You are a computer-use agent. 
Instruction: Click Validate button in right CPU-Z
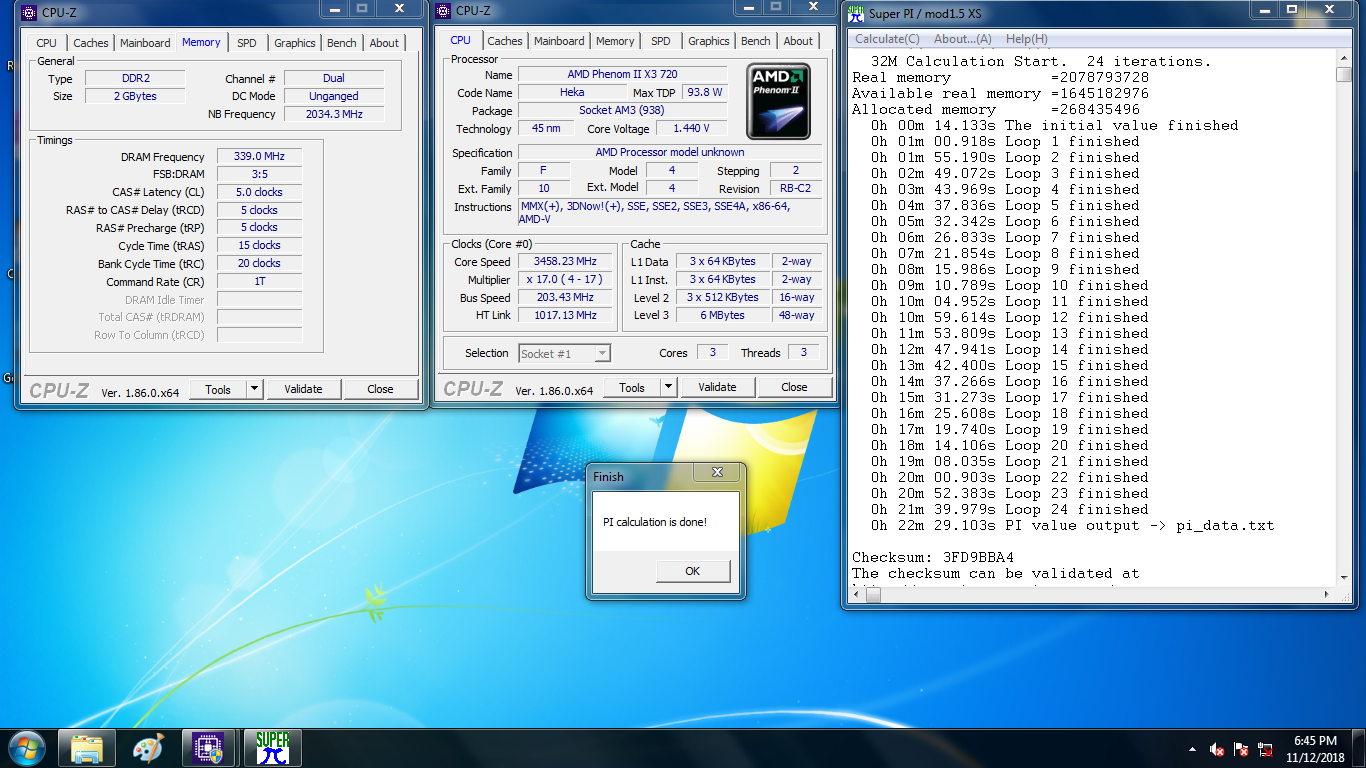717,388
